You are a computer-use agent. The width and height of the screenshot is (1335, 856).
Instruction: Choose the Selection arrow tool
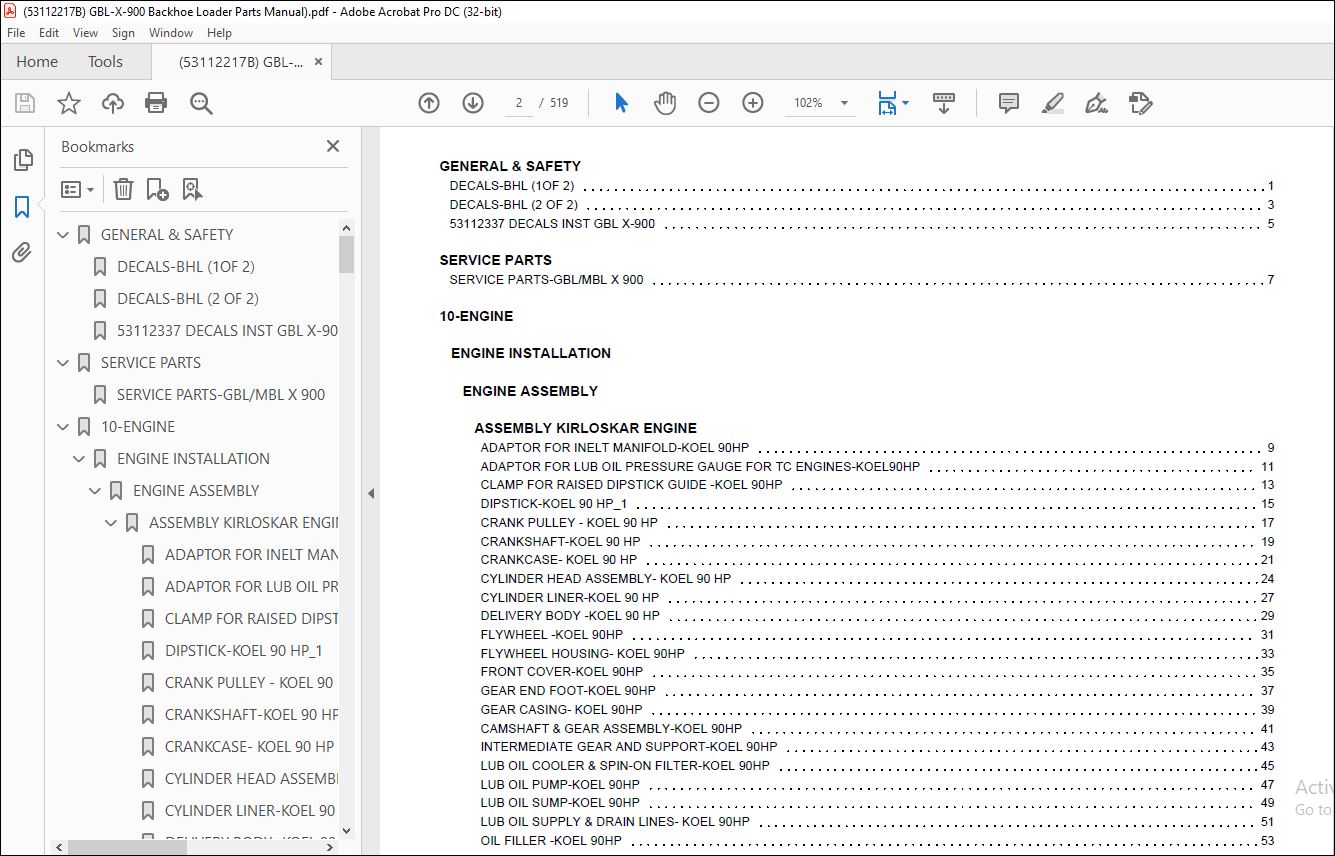pyautogui.click(x=621, y=103)
